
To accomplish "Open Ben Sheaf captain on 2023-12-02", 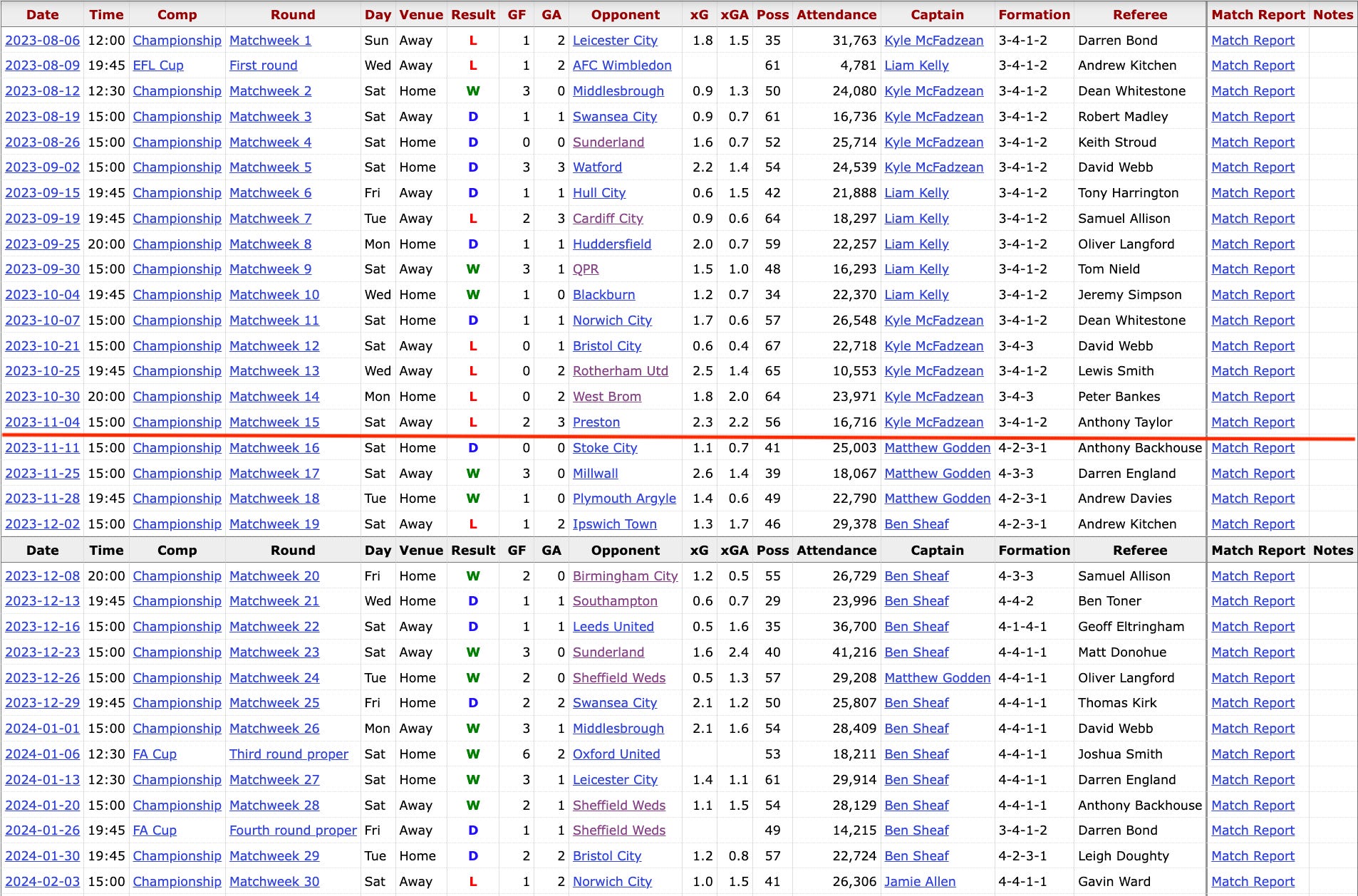I will (x=916, y=524).
